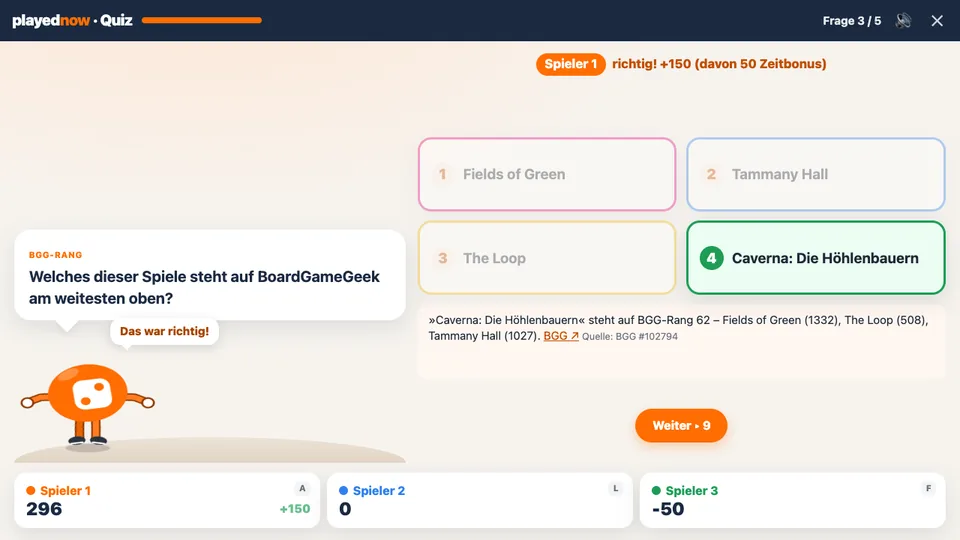The height and width of the screenshot is (540, 960).
Task: Click the A key badge for Spieler 1
Action: (x=302, y=489)
